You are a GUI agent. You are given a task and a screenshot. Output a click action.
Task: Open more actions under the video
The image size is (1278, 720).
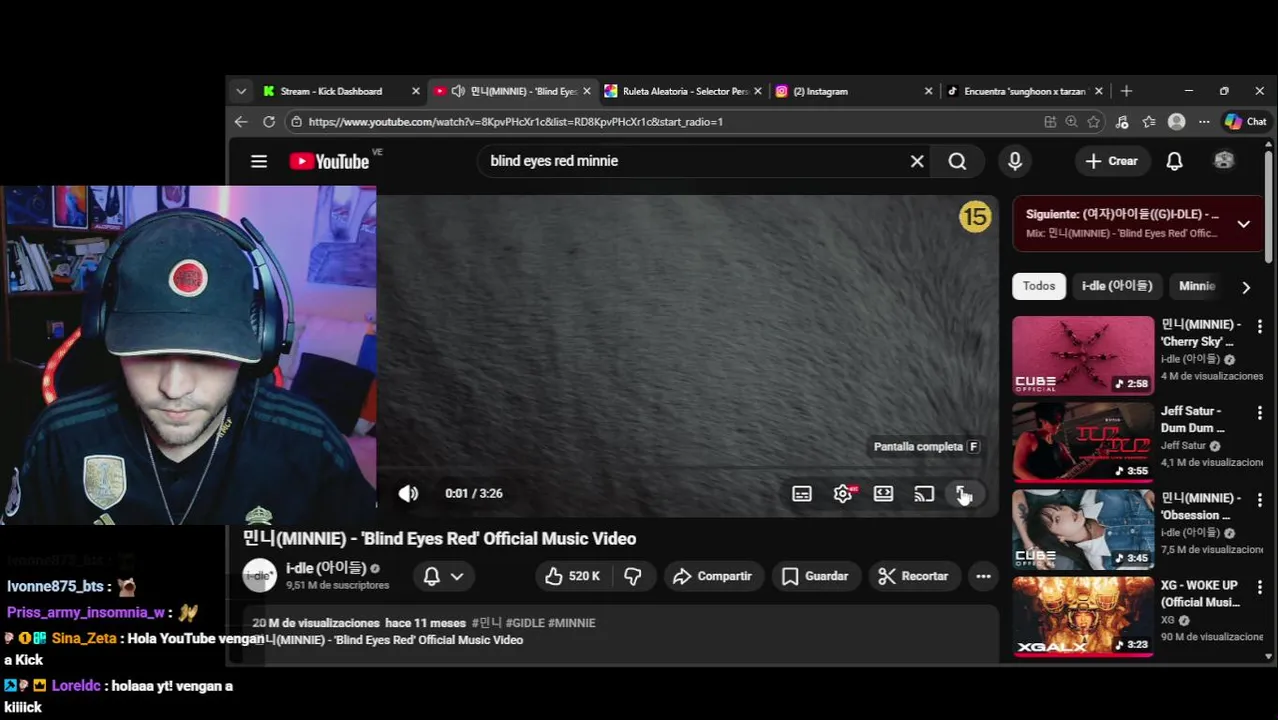(983, 576)
